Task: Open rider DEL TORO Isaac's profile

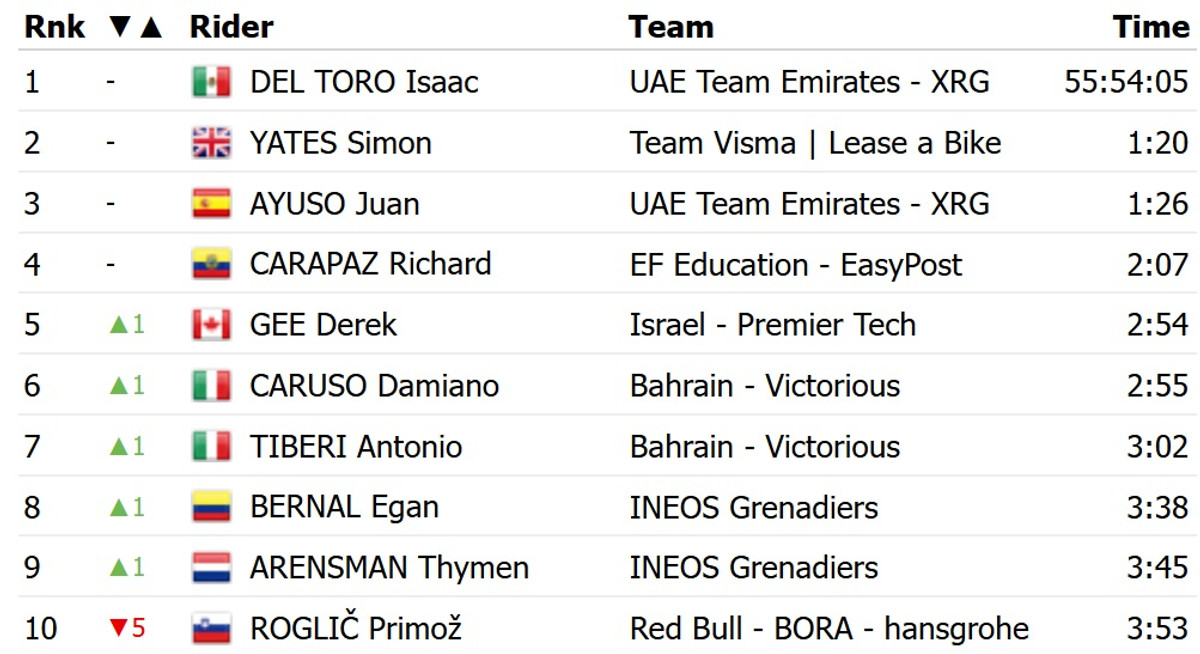Action: pos(364,82)
